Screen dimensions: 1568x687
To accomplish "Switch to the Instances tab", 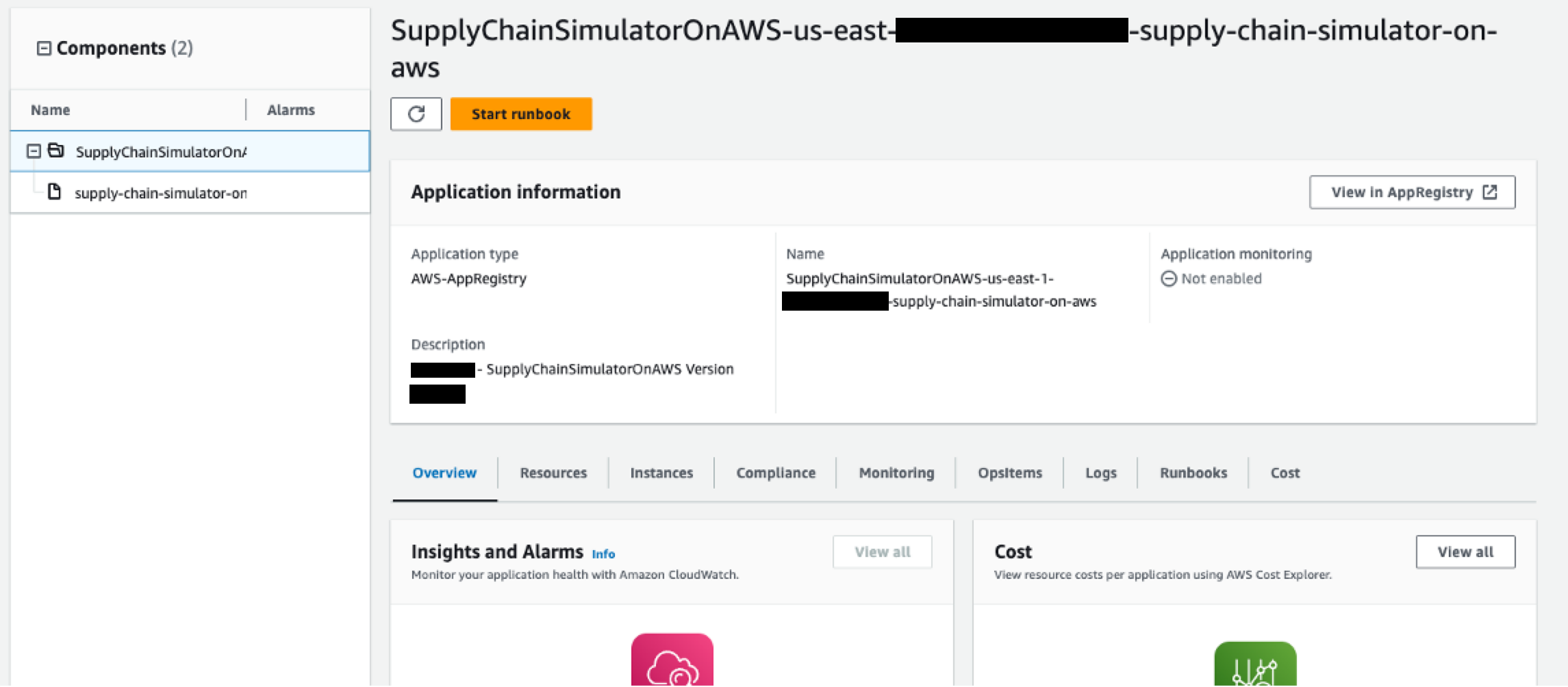I will pyautogui.click(x=661, y=473).
